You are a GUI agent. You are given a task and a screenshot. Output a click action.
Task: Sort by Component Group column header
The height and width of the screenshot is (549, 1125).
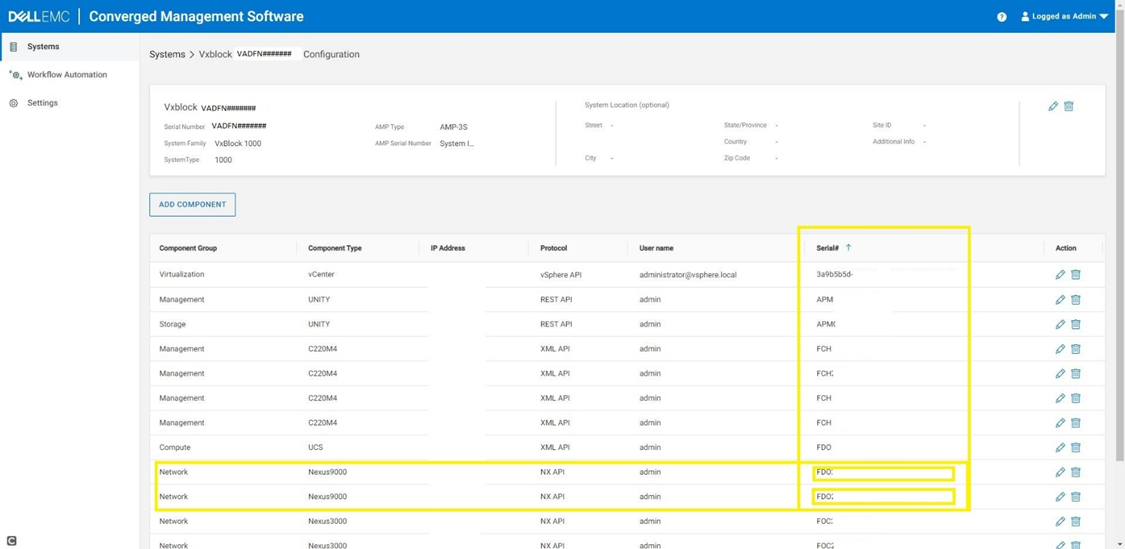(x=188, y=248)
